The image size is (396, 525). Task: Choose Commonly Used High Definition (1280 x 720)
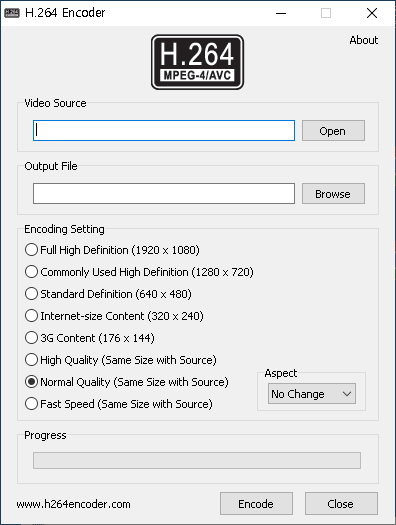pyautogui.click(x=139, y=272)
